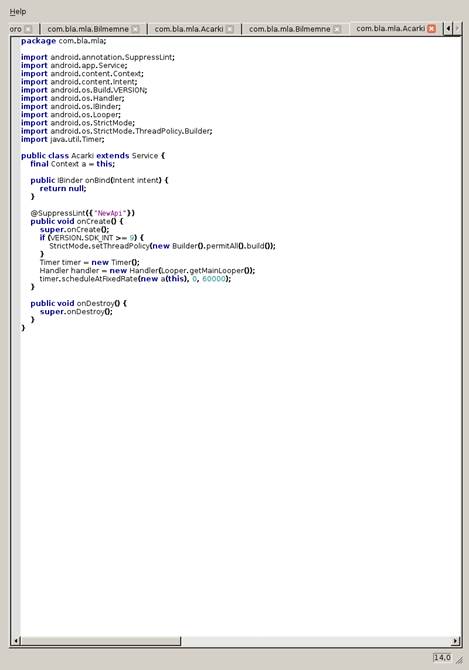
Task: Close the Bilmemne tab beside the active Acarki tab
Action: [337, 29]
